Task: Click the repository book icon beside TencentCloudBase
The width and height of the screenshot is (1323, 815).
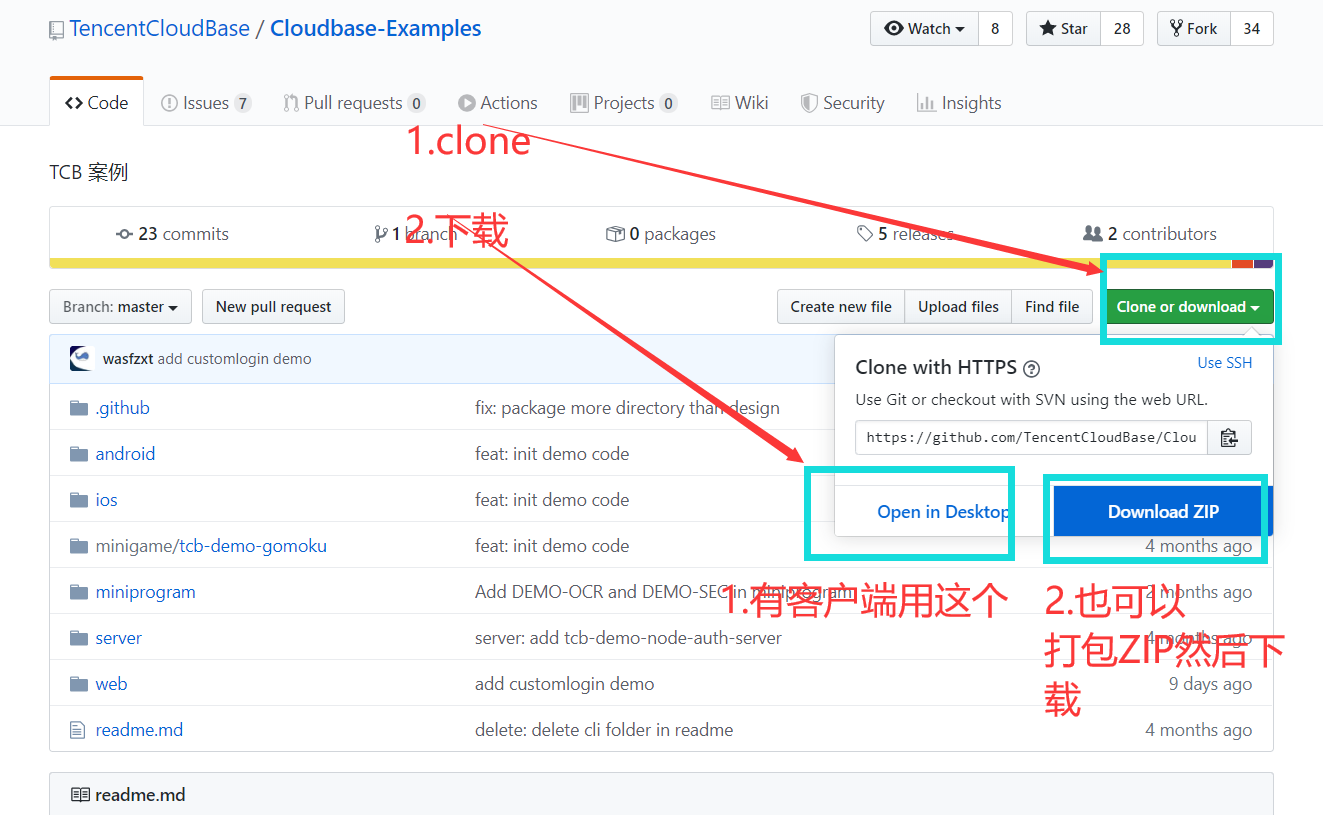Action: point(57,31)
